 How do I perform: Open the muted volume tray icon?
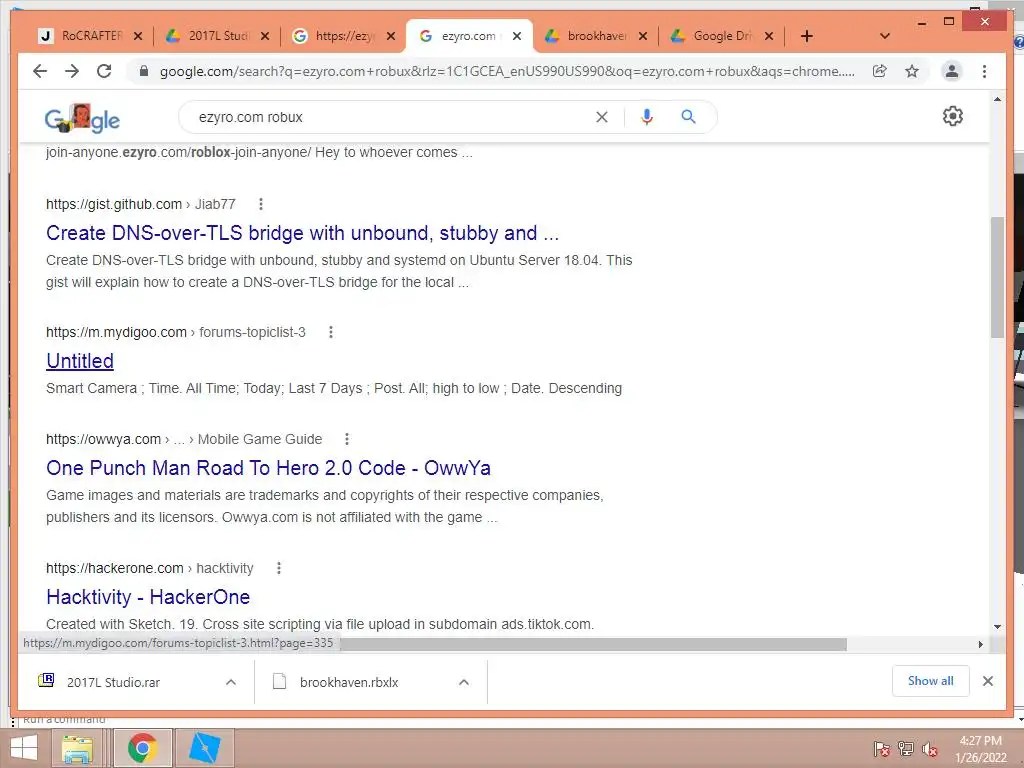[929, 748]
